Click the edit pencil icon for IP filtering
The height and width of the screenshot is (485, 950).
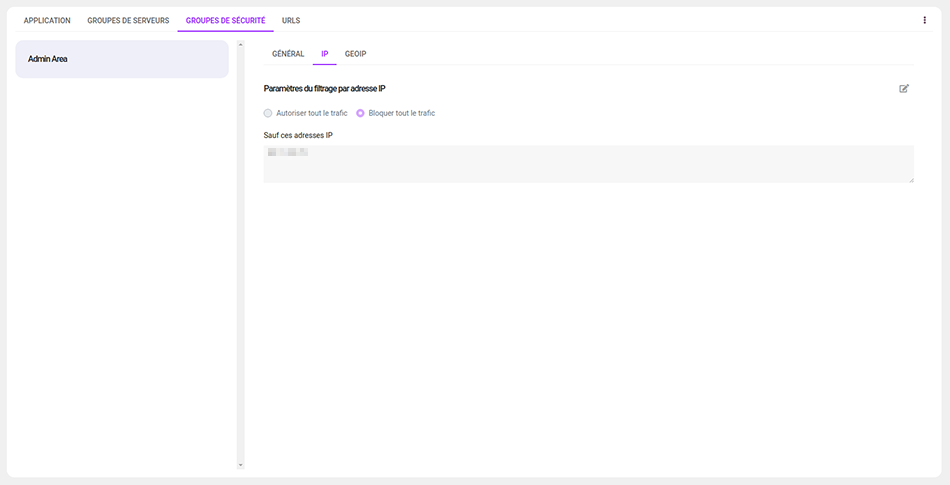tap(904, 89)
